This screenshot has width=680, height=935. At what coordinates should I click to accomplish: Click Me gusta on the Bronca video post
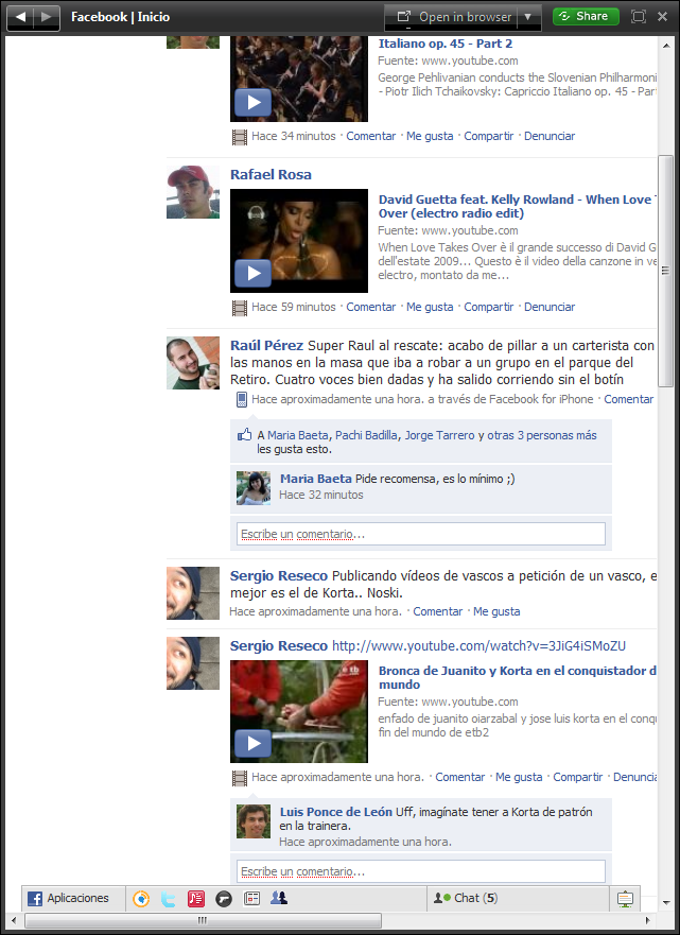click(x=519, y=778)
